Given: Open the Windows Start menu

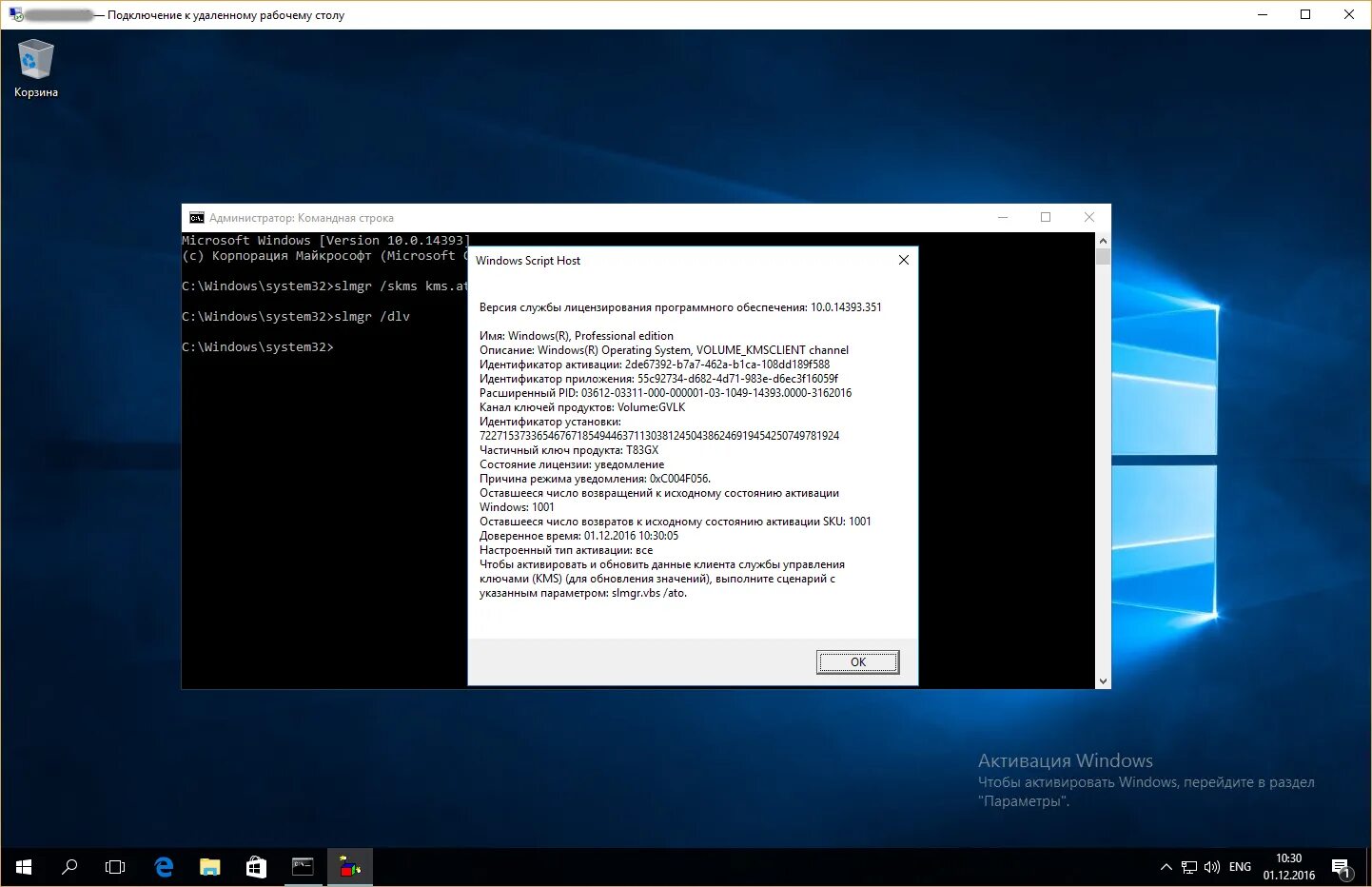Looking at the screenshot, I should click(x=24, y=867).
